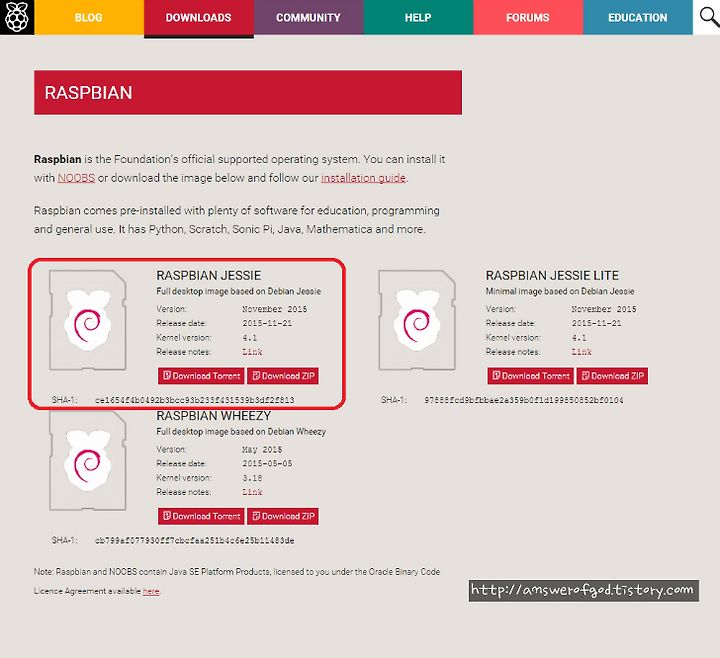This screenshot has height=658, width=720.
Task: Click the Raspbian Wheezy SD card image
Action: tap(88, 461)
